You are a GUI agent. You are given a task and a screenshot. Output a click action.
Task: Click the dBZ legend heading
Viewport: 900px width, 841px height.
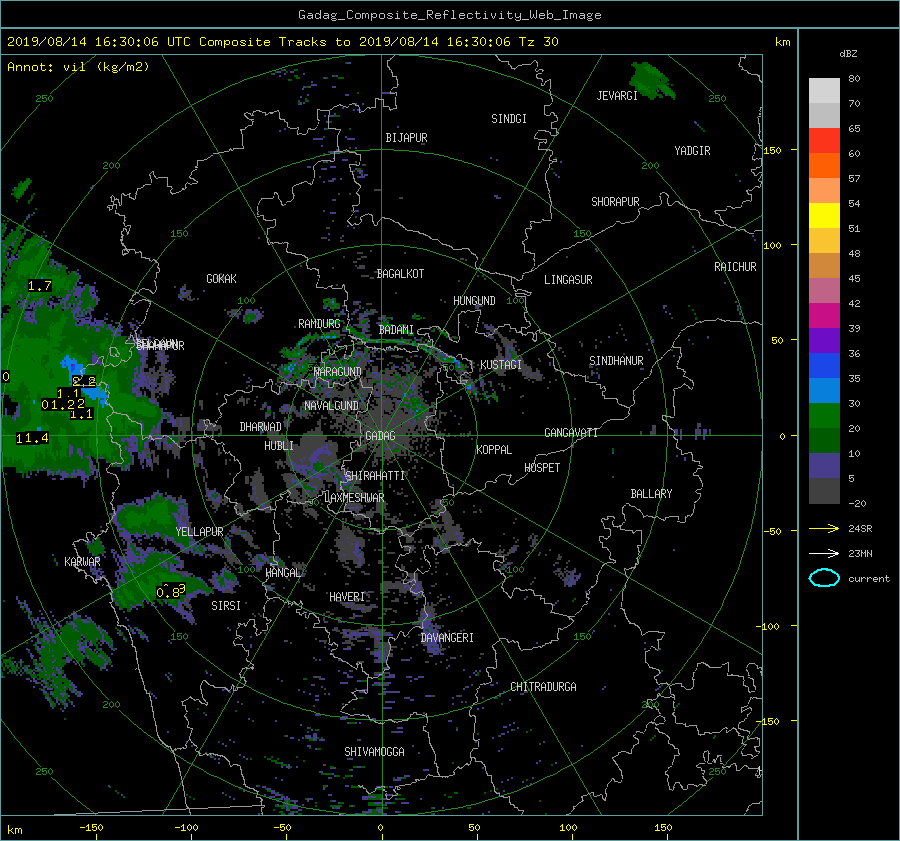tap(848, 54)
